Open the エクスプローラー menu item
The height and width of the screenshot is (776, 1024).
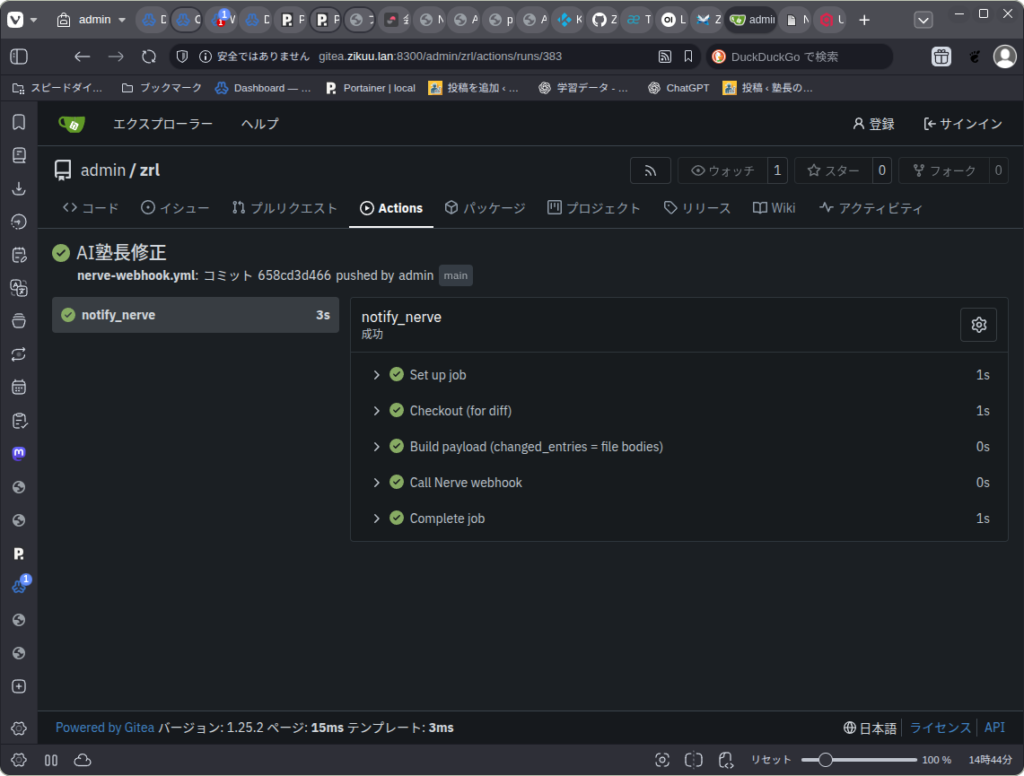[162, 124]
